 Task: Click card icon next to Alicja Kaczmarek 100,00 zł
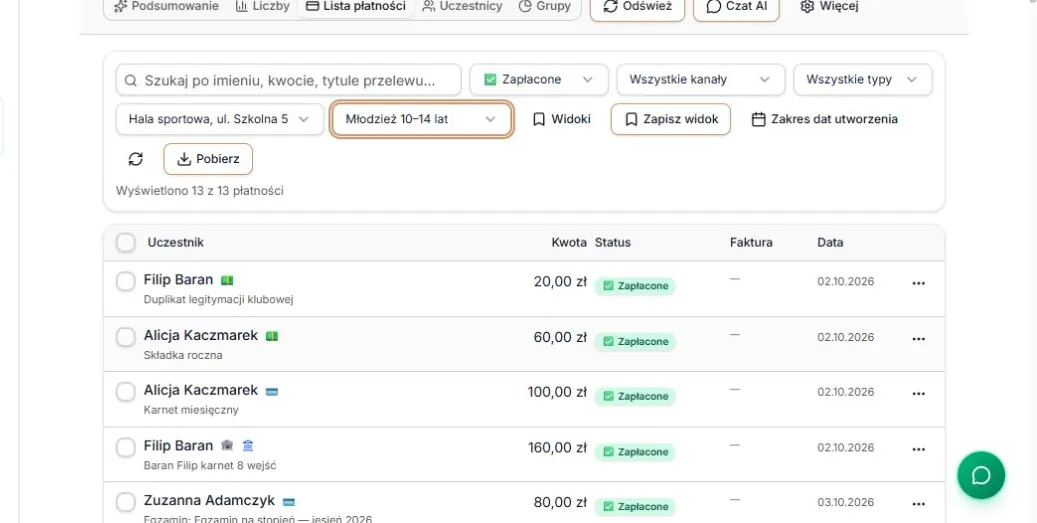click(x=272, y=391)
